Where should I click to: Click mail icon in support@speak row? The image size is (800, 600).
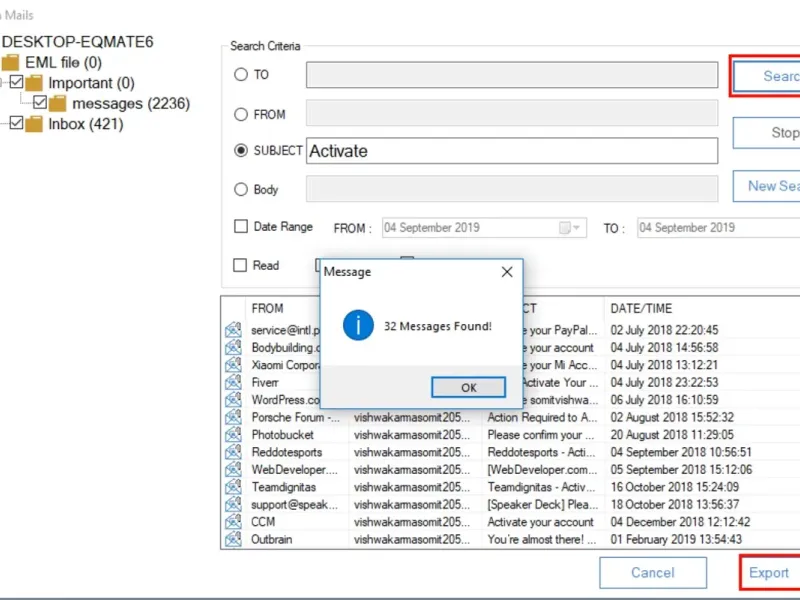(233, 504)
